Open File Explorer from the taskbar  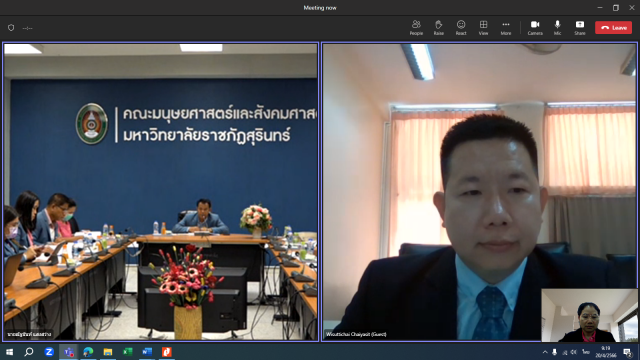tap(107, 352)
